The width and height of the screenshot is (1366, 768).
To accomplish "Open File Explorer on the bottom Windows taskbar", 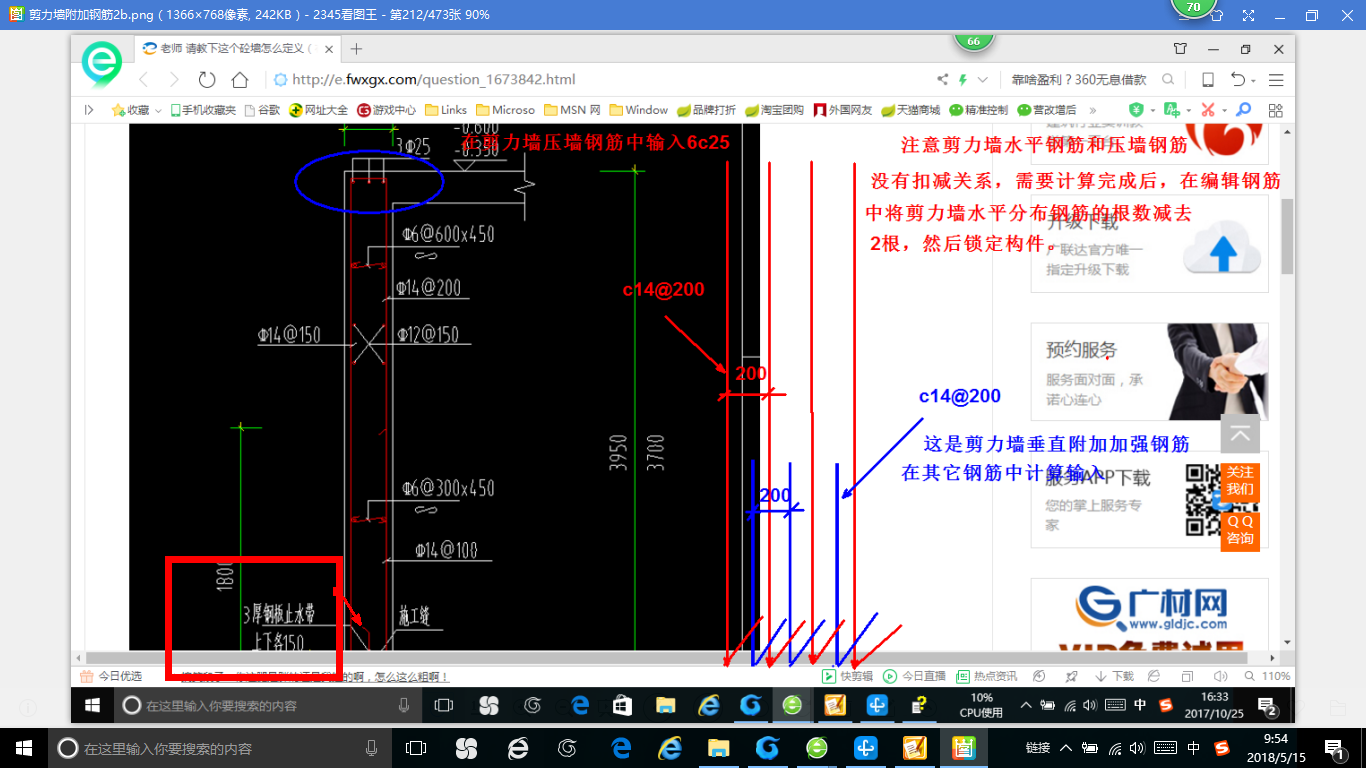I will (718, 748).
